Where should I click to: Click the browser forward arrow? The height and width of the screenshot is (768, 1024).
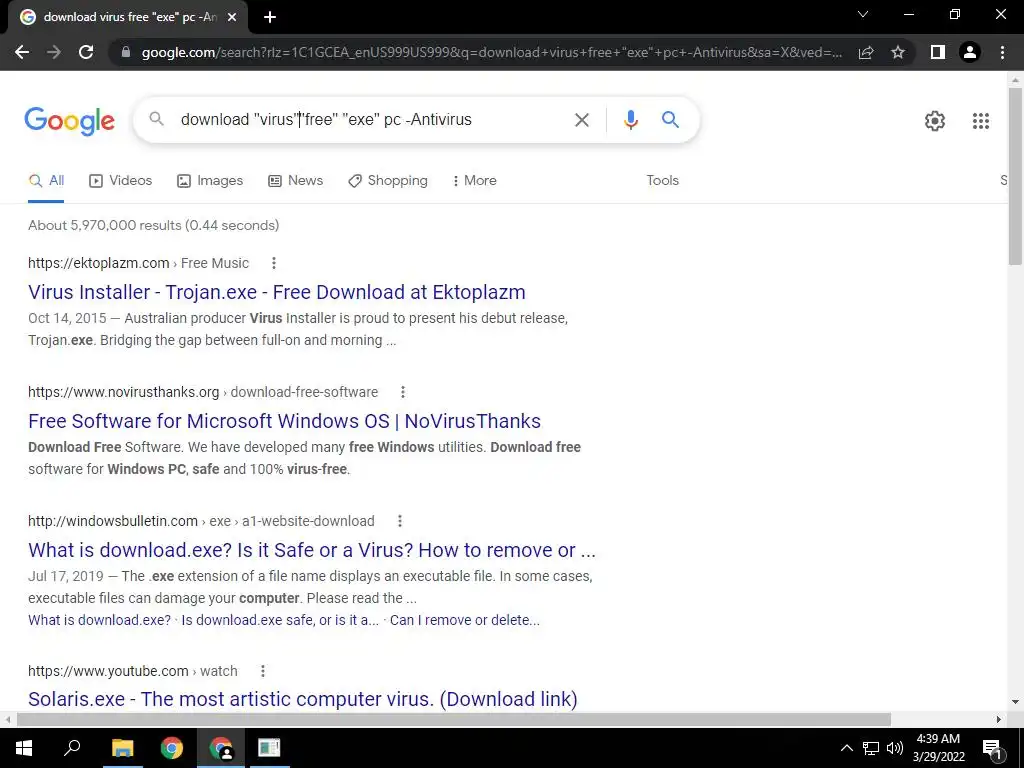click(54, 52)
